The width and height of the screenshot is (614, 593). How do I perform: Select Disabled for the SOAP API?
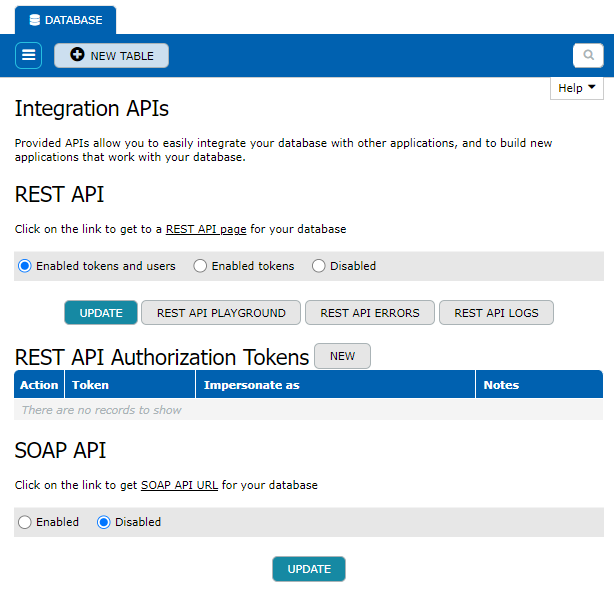tap(104, 522)
